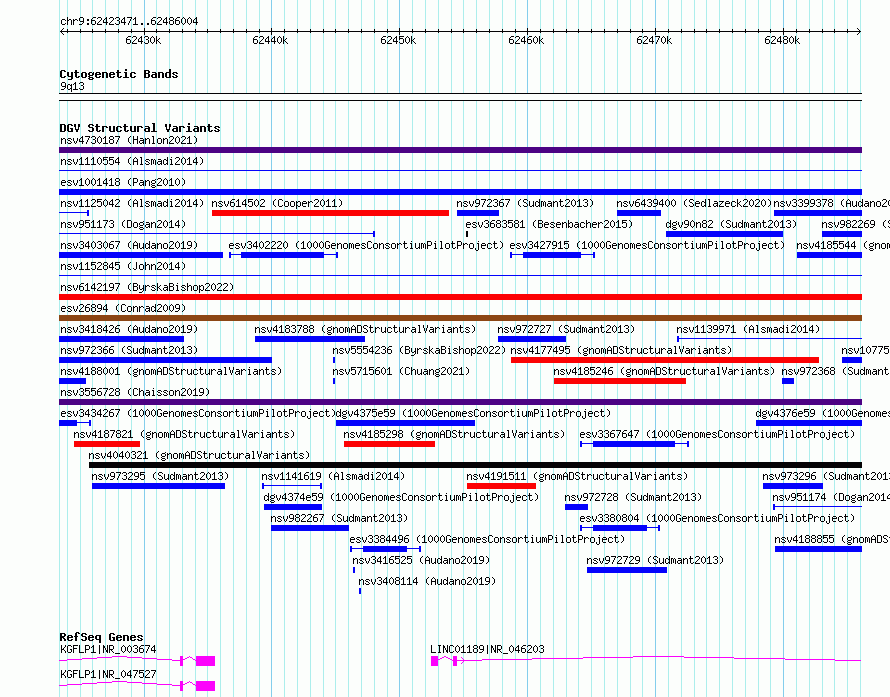Open the LINC01189|NR_046203 gene label
This screenshot has width=890, height=697.
click(487, 649)
